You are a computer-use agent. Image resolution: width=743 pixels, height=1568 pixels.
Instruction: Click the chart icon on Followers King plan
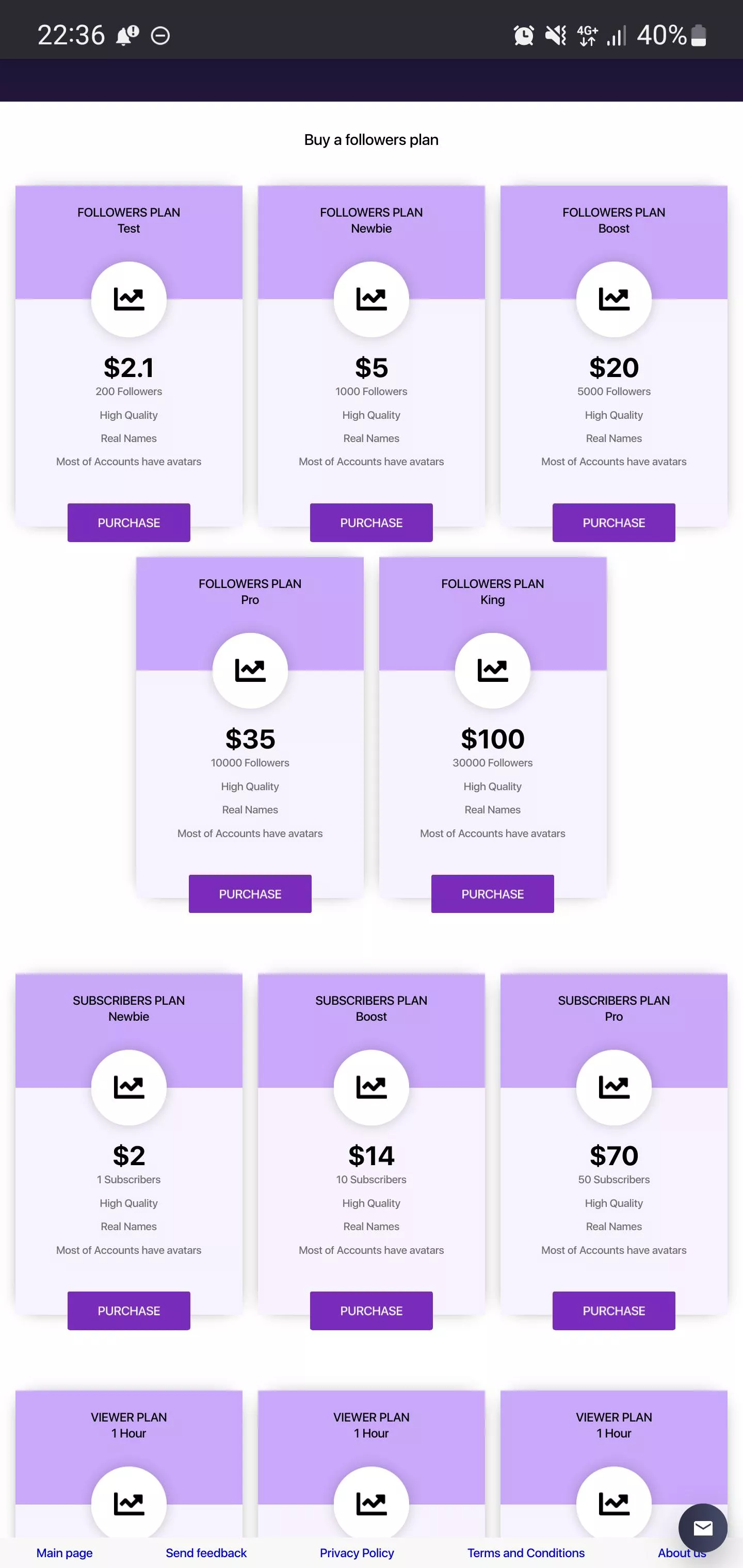(492, 670)
